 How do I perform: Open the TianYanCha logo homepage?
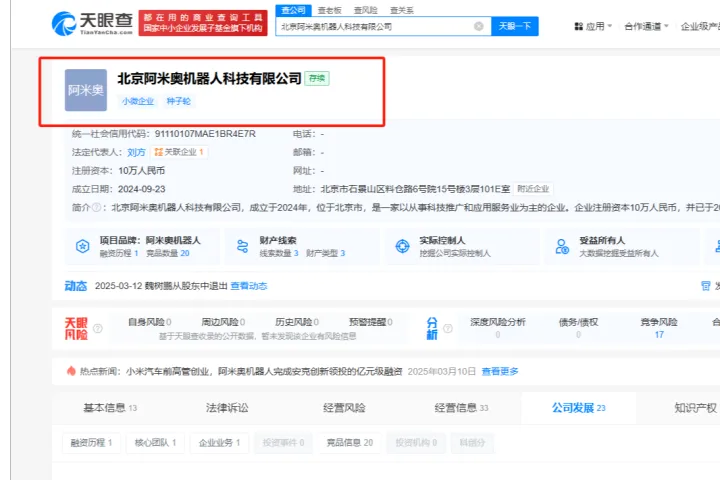[x=92, y=23]
